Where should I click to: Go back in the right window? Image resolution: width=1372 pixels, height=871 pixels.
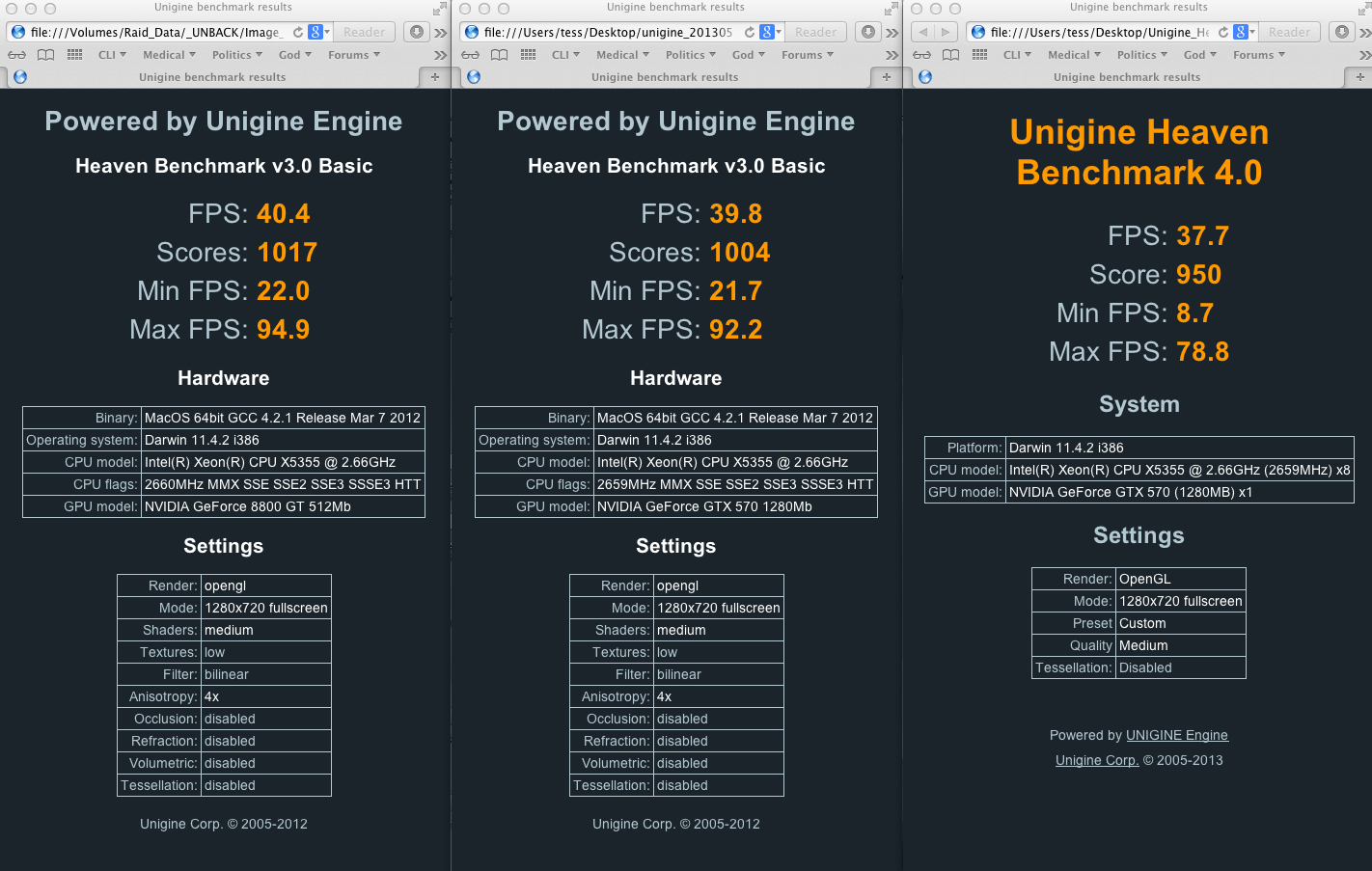click(x=923, y=32)
